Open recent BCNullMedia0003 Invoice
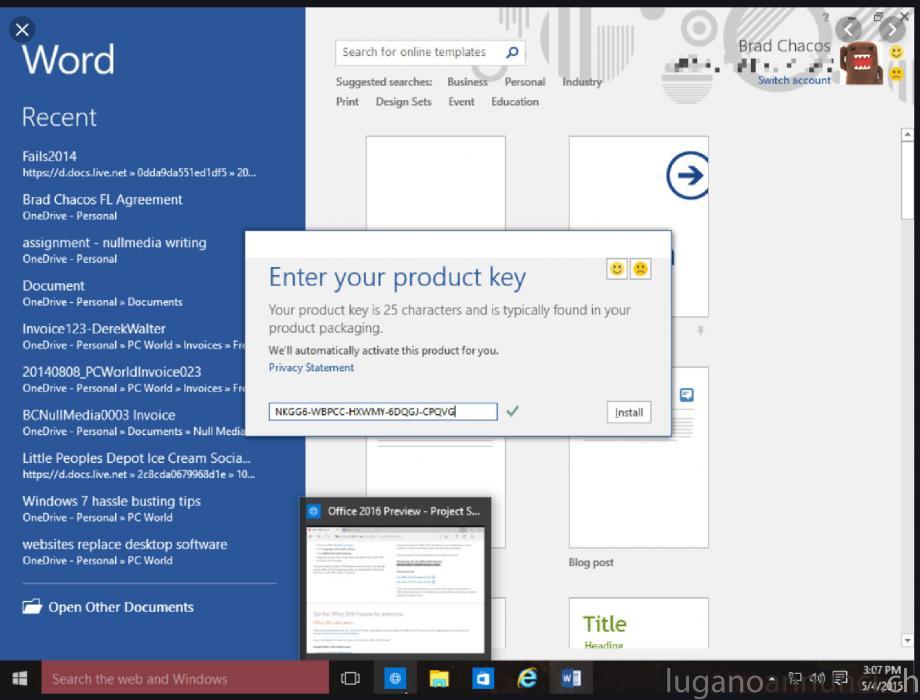Viewport: 920px width, 700px height. tap(134, 422)
